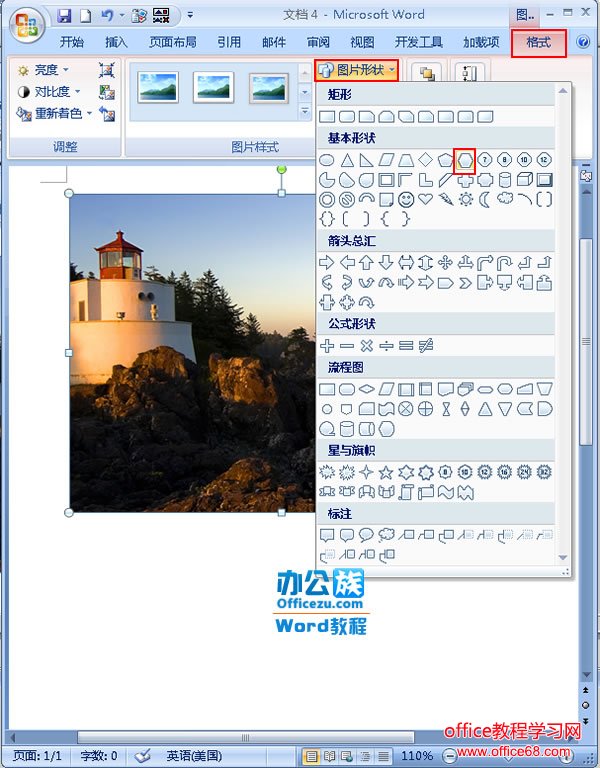The height and width of the screenshot is (768, 600).
Task: Select the oval shape in basic shapes
Action: point(327,160)
